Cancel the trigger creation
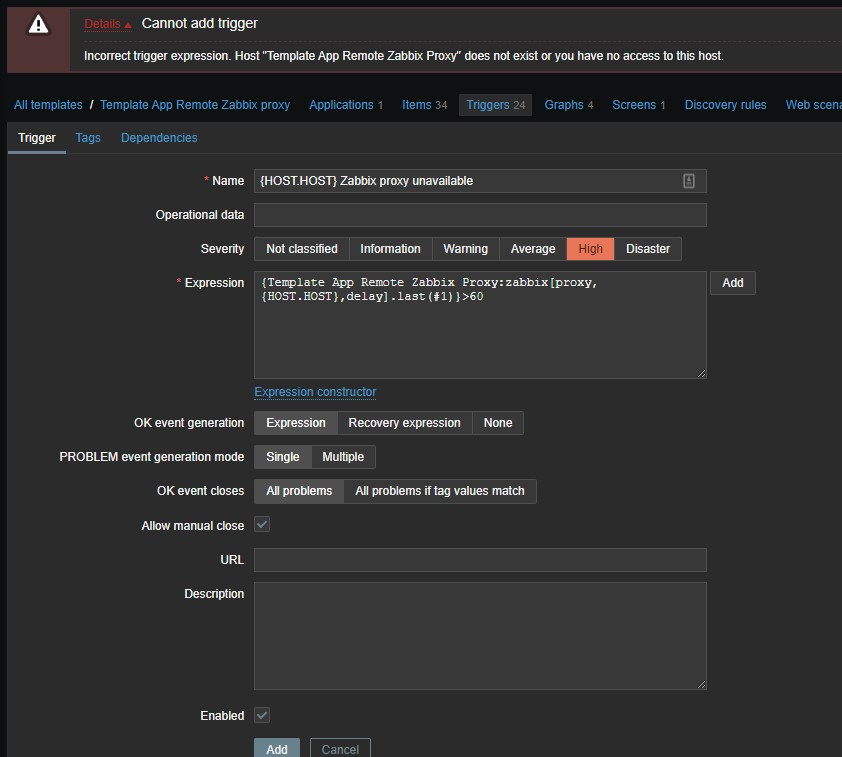842x757 pixels. point(340,748)
